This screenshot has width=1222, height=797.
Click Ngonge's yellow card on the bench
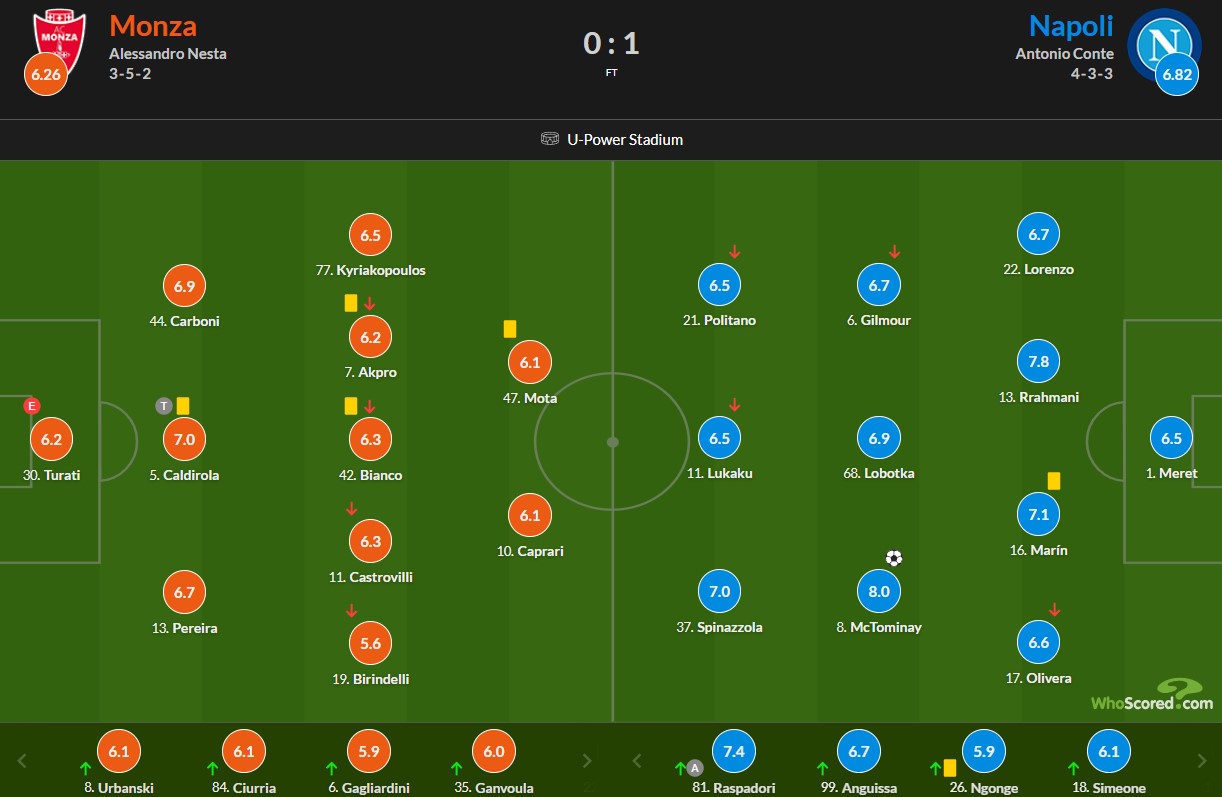pos(949,768)
